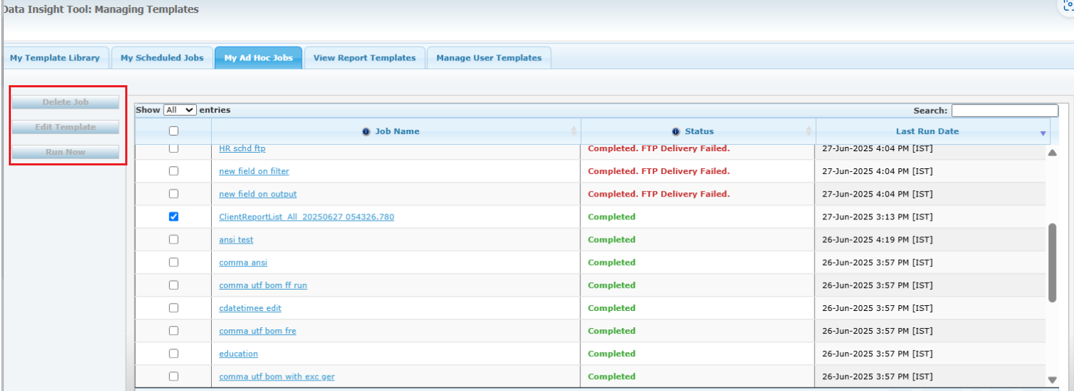Click Completed status for ansi test row
The width and height of the screenshot is (1074, 391).
(x=612, y=240)
